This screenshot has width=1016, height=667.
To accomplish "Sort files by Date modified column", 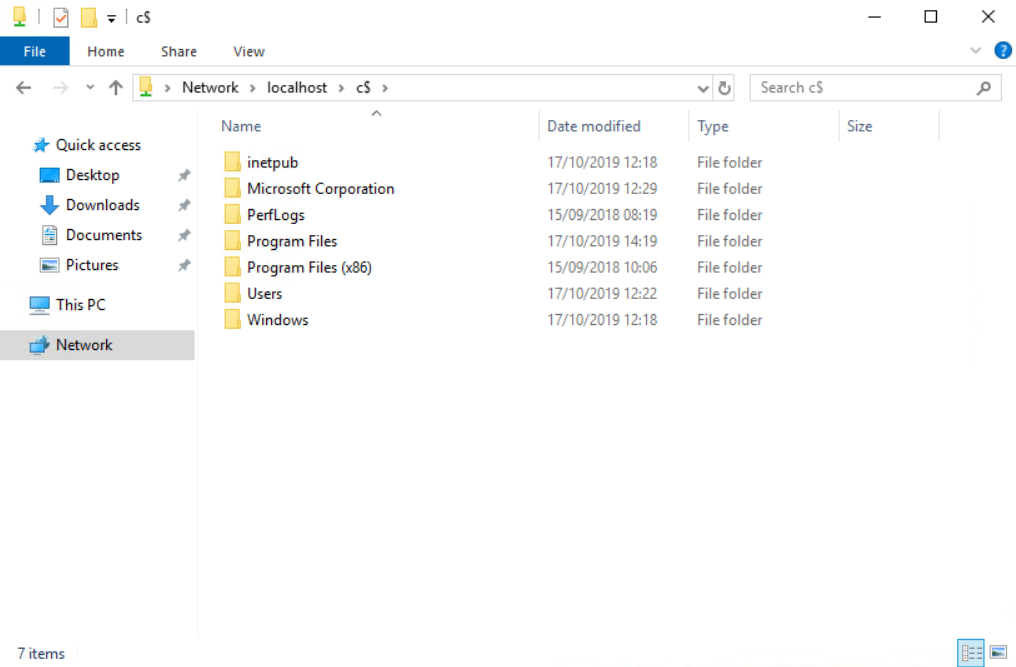I will point(594,126).
